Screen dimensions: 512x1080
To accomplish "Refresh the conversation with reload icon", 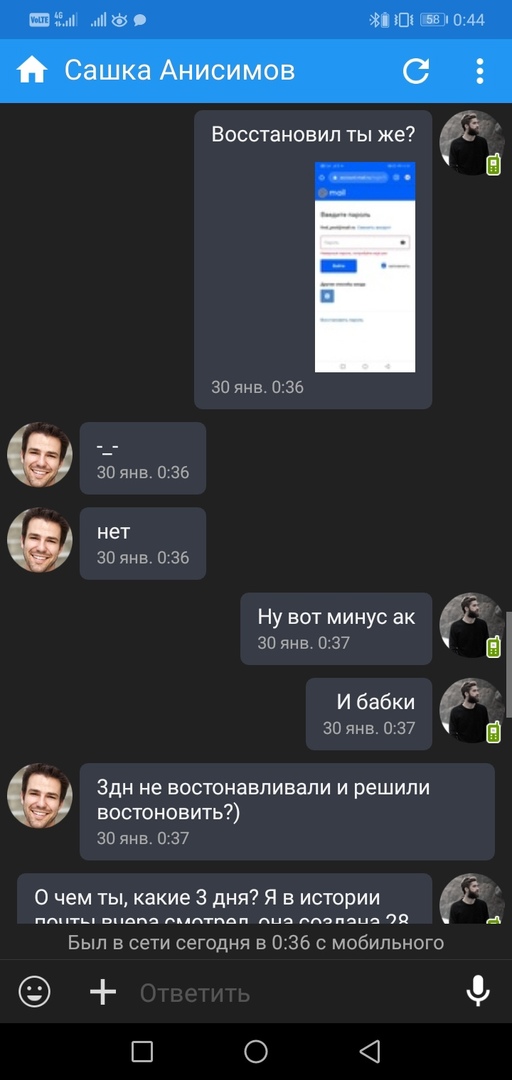I will click(x=416, y=70).
